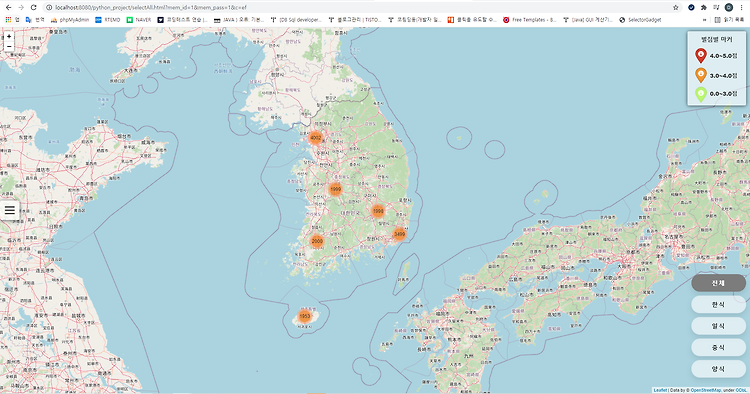Filter by Korean food with 한식 button

[718, 305]
